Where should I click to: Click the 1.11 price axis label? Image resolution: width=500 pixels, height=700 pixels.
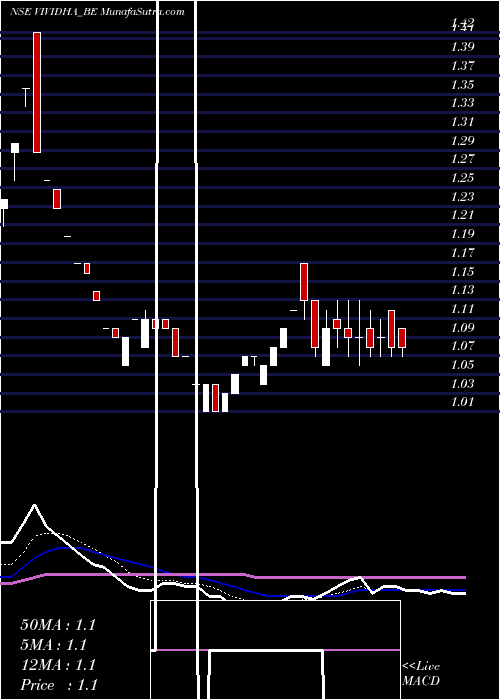[x=462, y=308]
